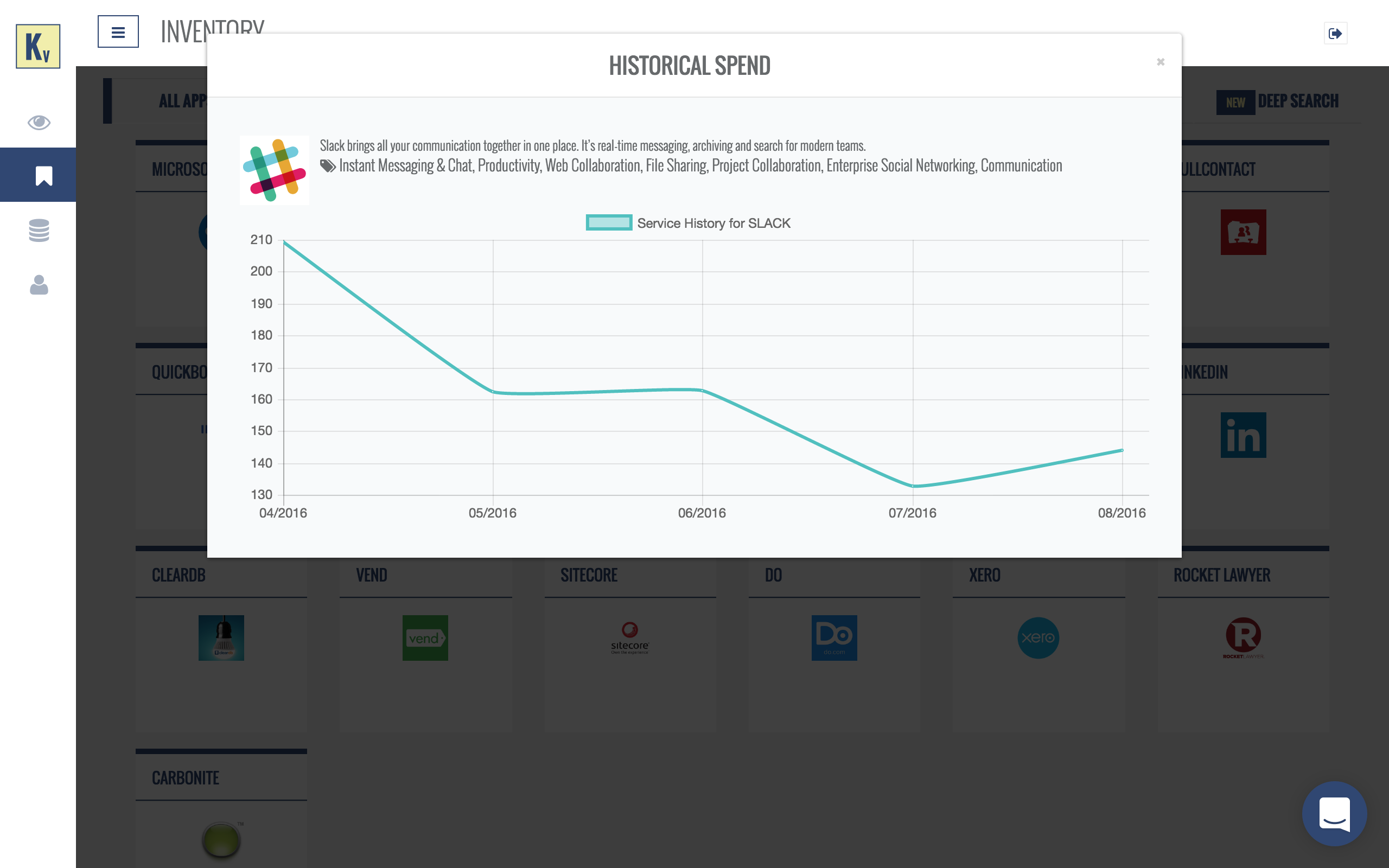Image resolution: width=1389 pixels, height=868 pixels.
Task: Open the database stack sidebar icon
Action: coord(39,230)
